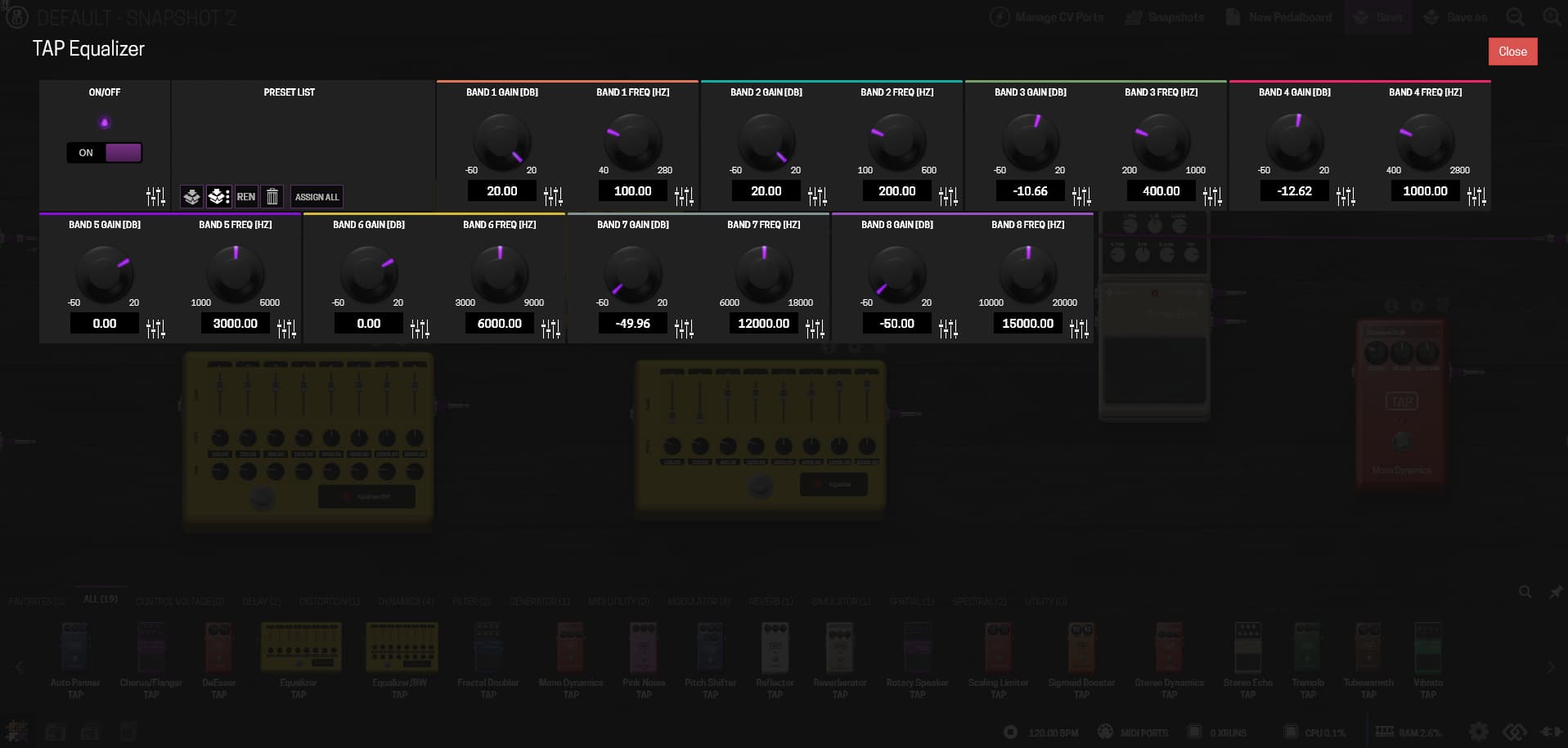Click the RAM usage indicator
The image size is (1568, 748).
[x=1409, y=732]
